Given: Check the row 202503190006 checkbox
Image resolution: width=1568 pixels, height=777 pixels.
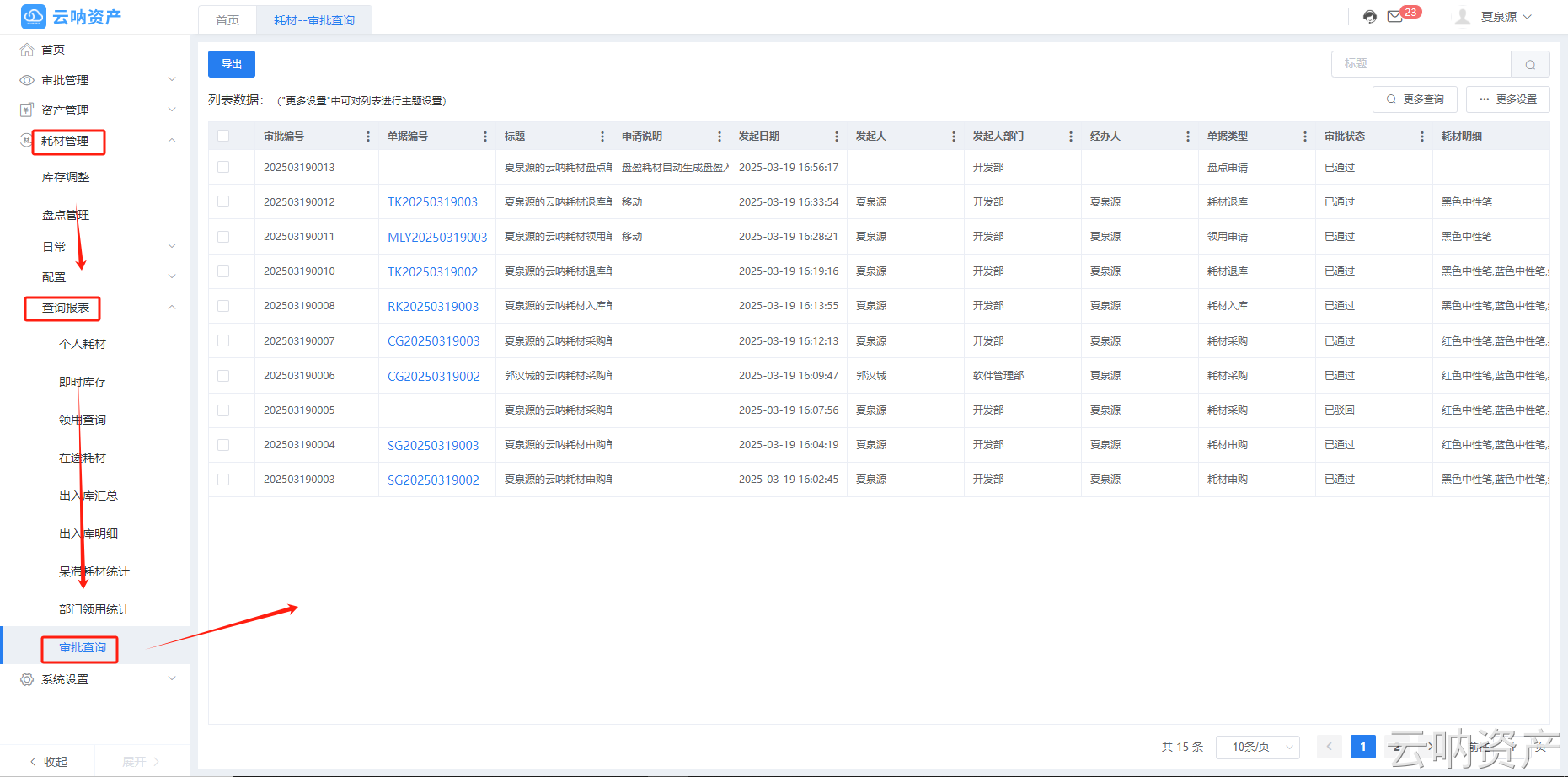Looking at the screenshot, I should 223,376.
